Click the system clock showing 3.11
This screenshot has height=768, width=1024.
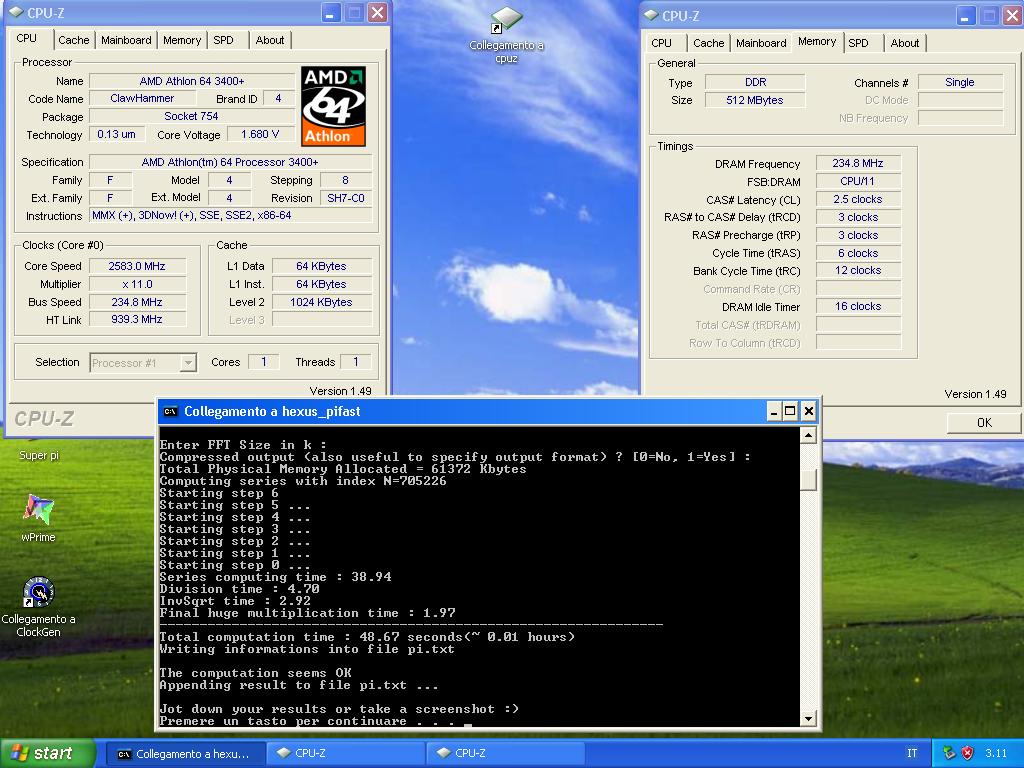coord(996,753)
